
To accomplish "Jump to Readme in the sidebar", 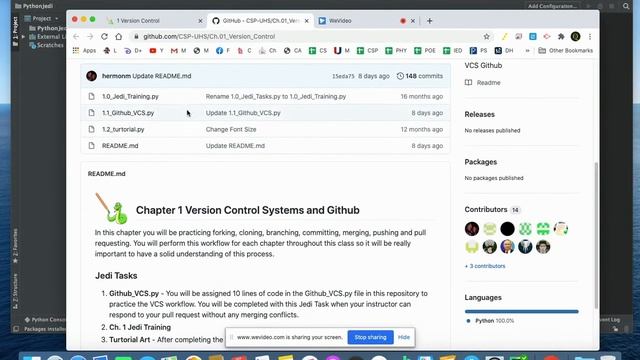I will 482,83.
